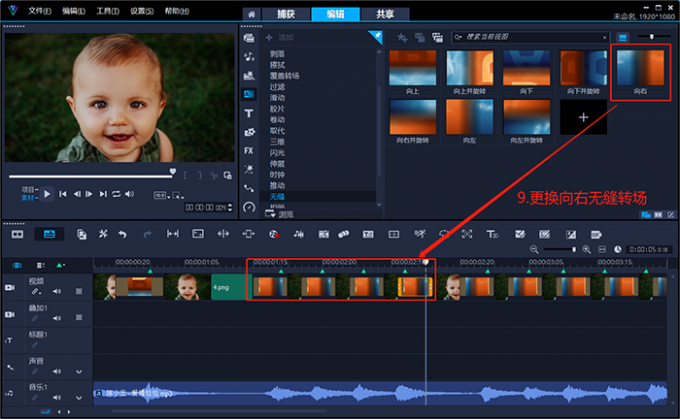Mute the 声音 voice track
This screenshot has height=419, width=680.
click(x=57, y=371)
